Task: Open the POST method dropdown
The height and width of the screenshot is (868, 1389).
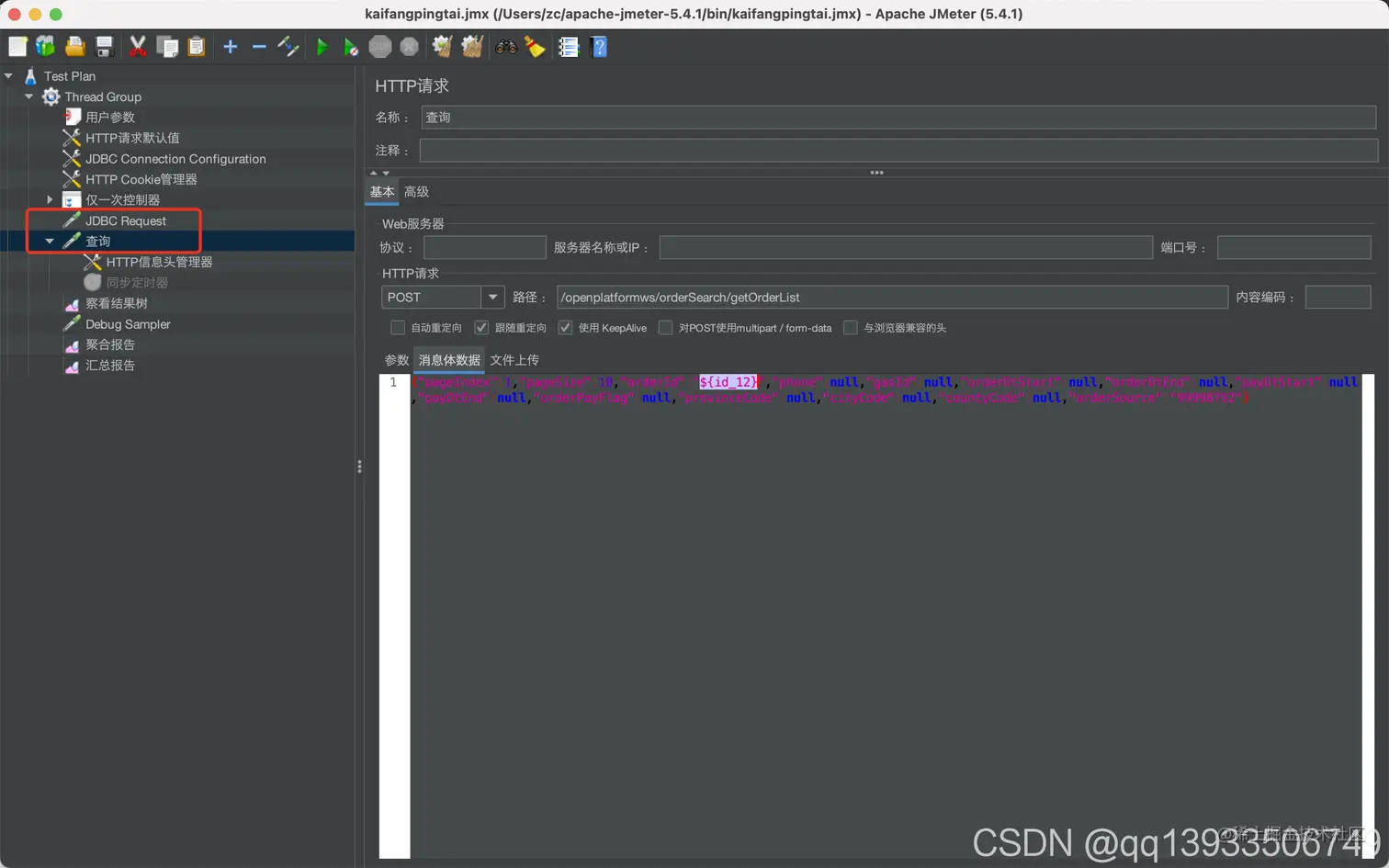Action: click(493, 297)
